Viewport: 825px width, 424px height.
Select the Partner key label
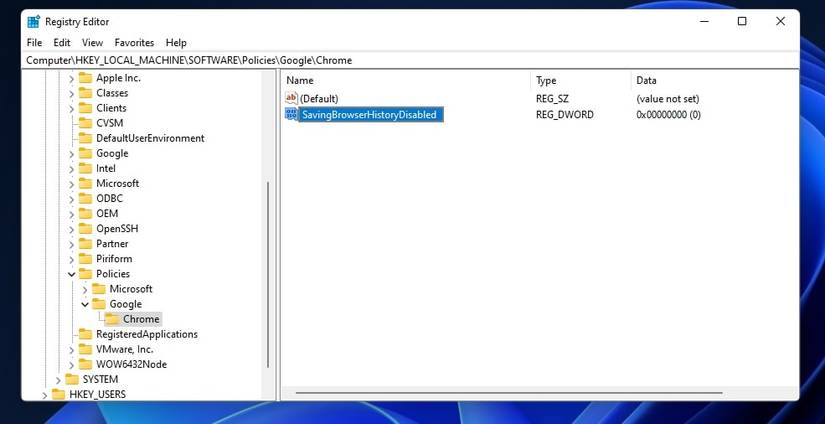pyautogui.click(x=112, y=244)
